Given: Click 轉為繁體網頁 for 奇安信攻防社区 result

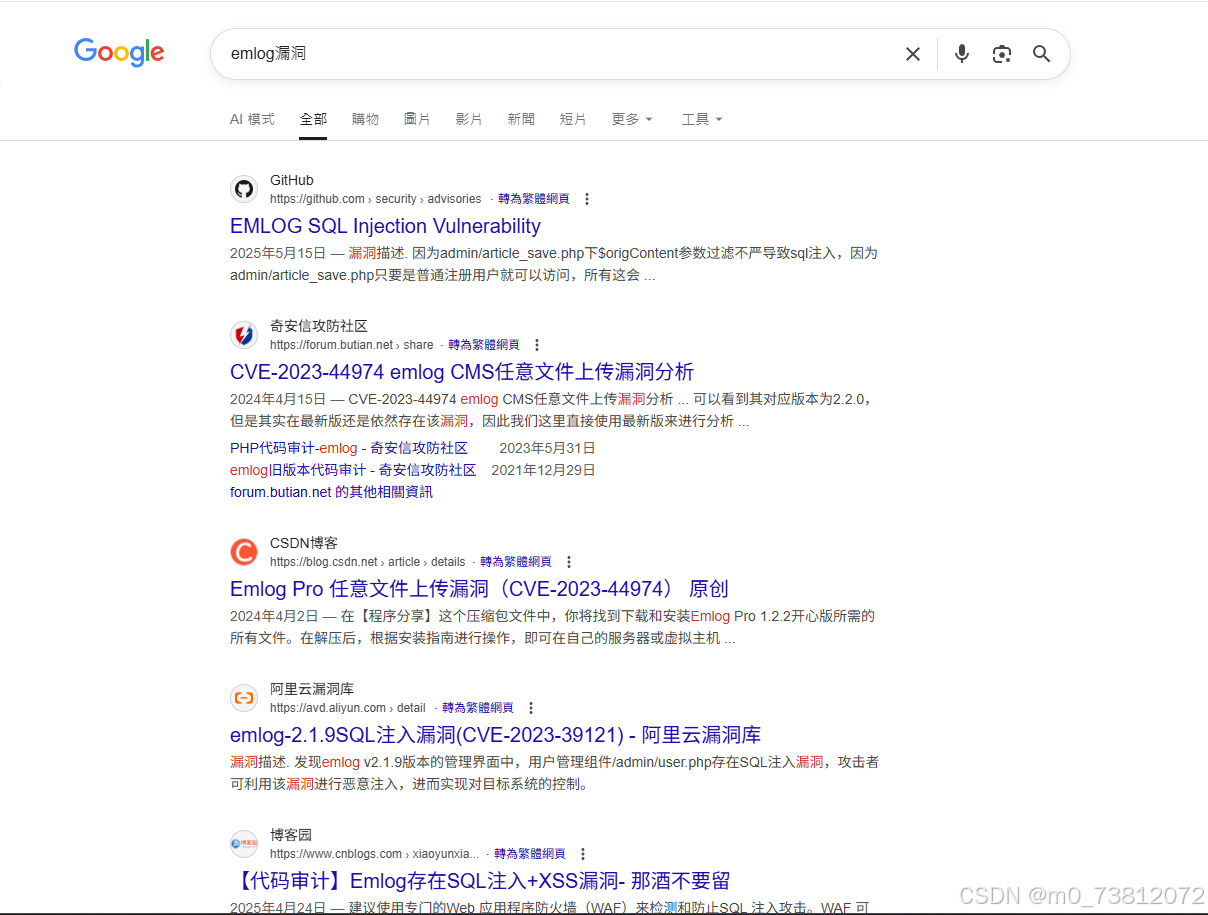Looking at the screenshot, I should (484, 345).
